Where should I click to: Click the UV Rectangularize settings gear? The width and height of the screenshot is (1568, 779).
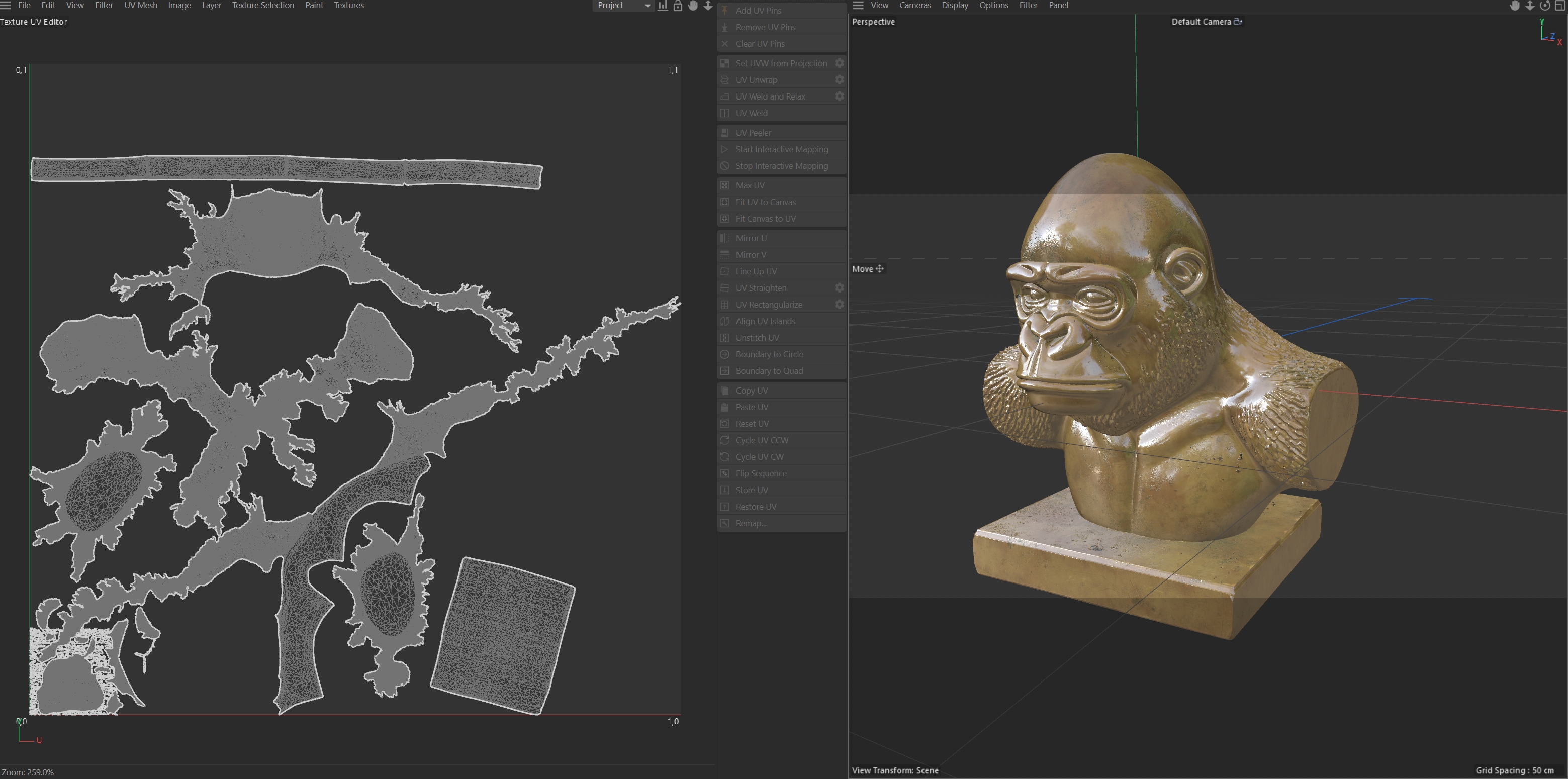pos(839,304)
